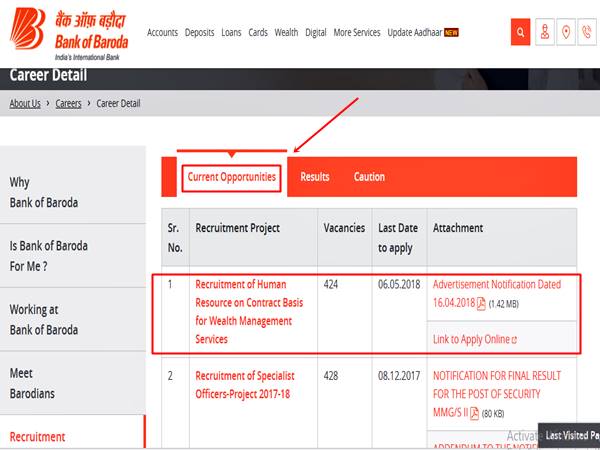Open Meet Barodians sidebar item
Viewport: 600px width, 450px height.
pos(73,383)
